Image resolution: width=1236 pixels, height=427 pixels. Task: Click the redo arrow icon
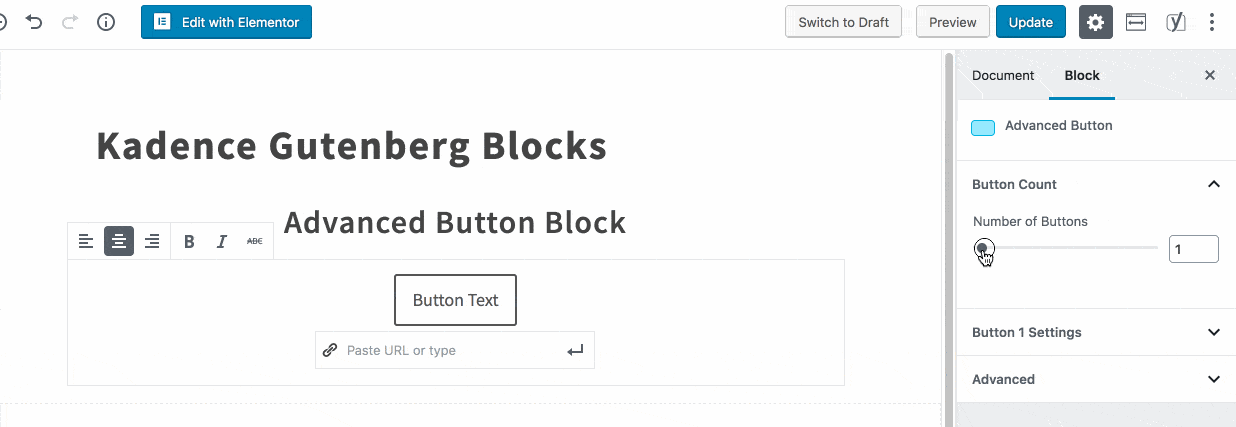click(x=69, y=22)
